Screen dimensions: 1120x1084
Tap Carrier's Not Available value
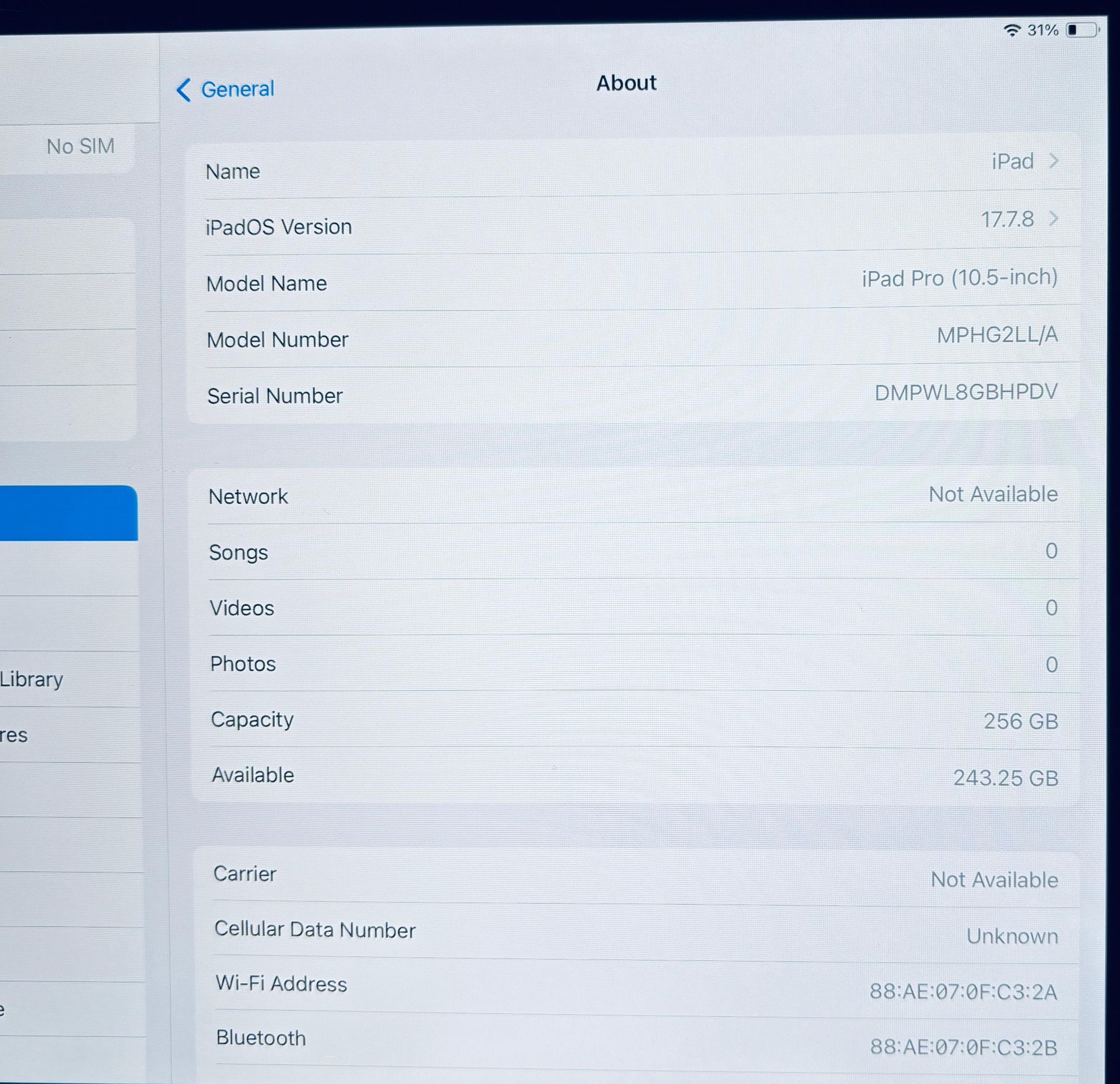coord(995,880)
